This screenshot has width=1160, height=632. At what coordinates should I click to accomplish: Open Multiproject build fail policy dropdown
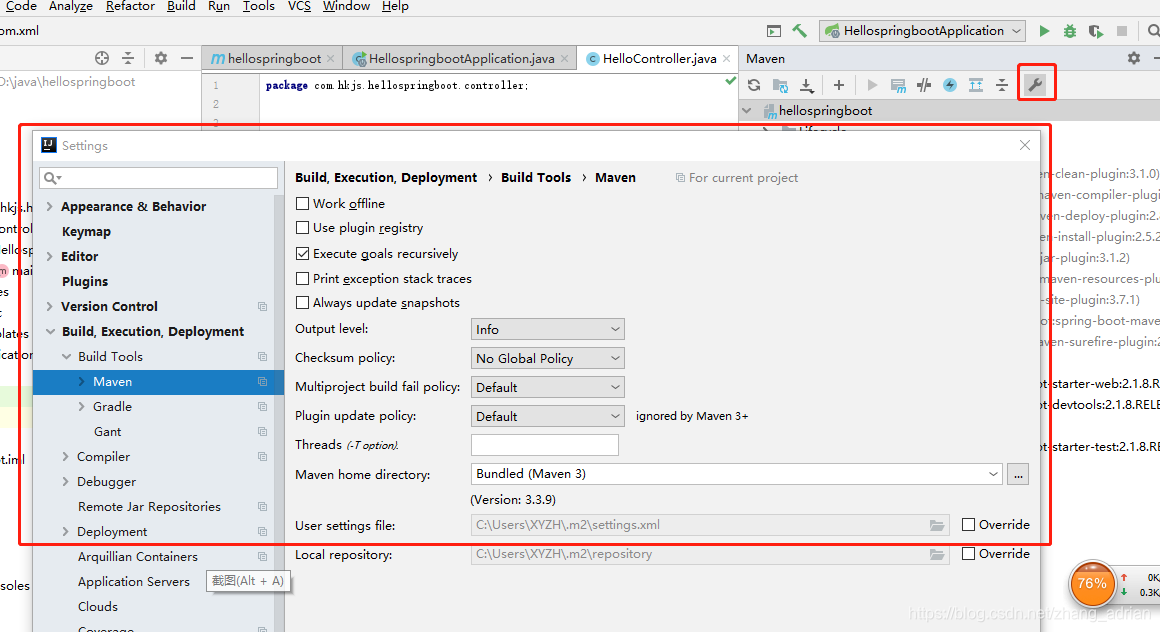tap(547, 387)
